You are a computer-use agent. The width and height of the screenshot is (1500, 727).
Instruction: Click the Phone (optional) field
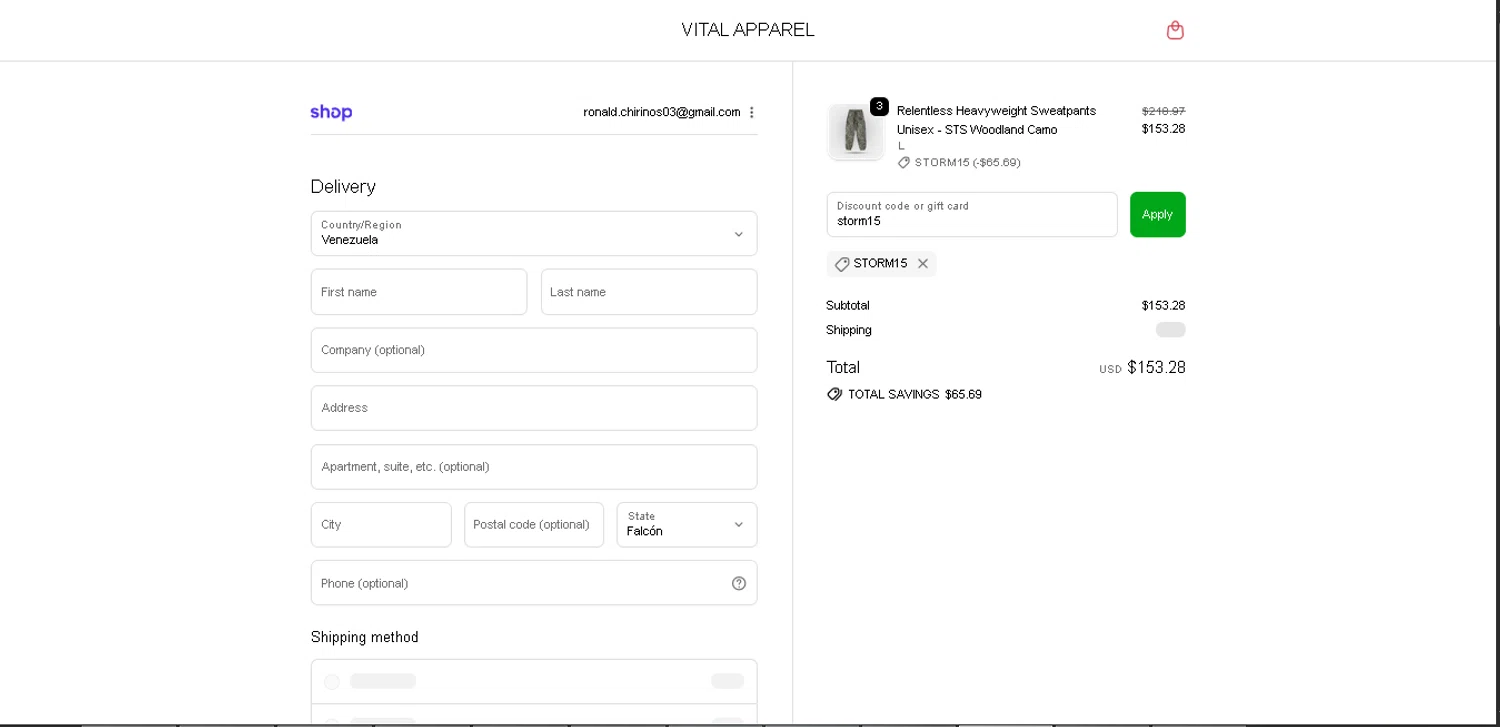click(x=534, y=583)
